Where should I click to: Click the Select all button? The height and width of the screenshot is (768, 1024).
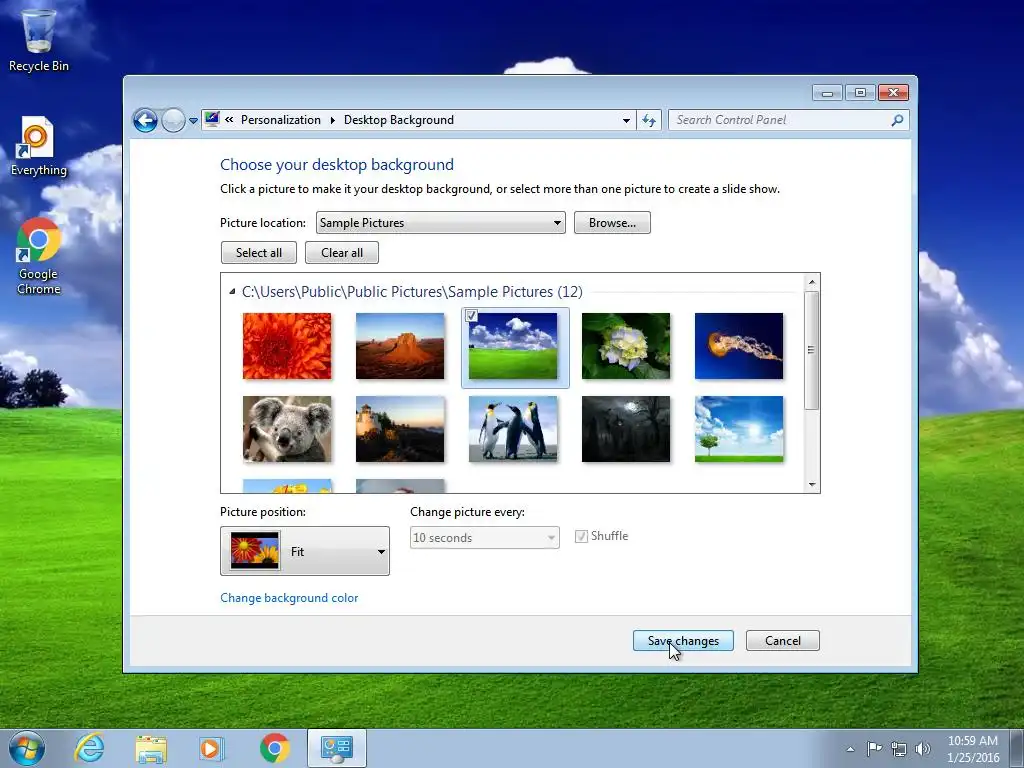(x=259, y=253)
